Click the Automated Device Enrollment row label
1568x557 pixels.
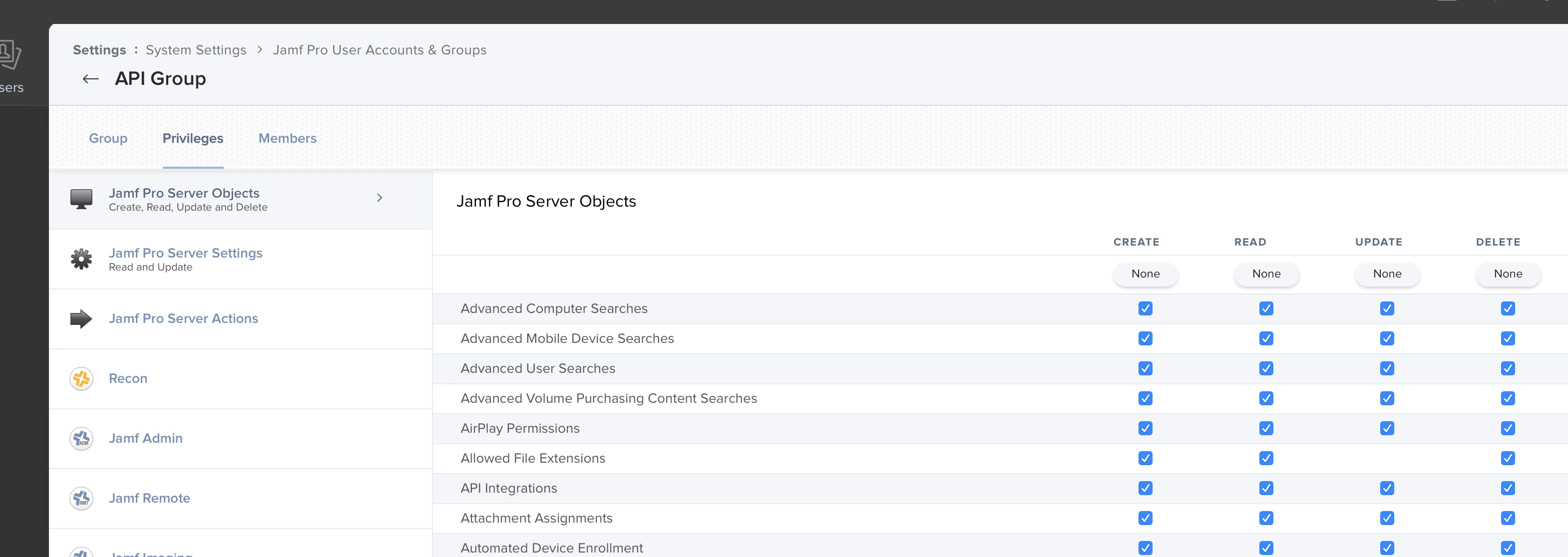pos(551,548)
